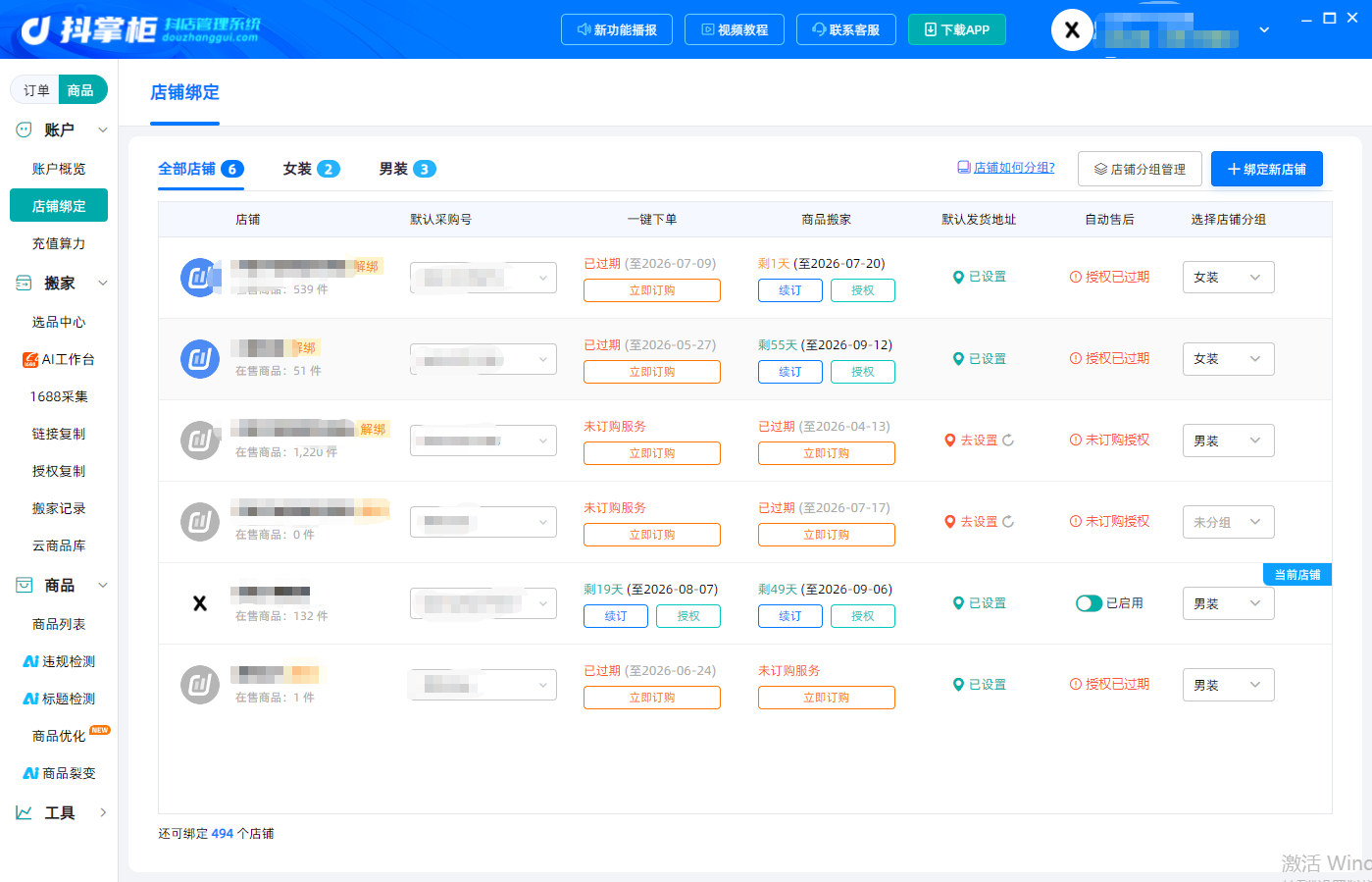Click 立即订购 under 已过期 2026-07-09
The image size is (1372, 882).
[x=652, y=290]
